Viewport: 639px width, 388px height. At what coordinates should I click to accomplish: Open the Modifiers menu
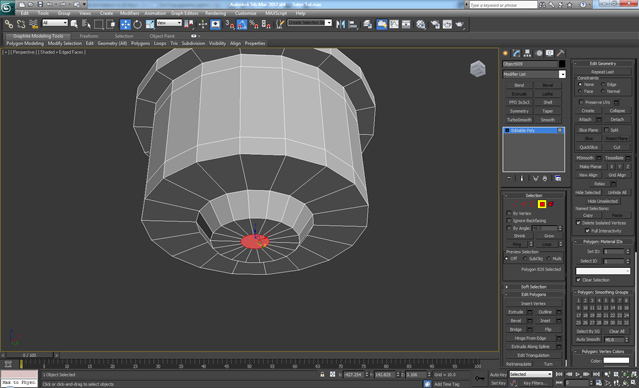[x=130, y=13]
